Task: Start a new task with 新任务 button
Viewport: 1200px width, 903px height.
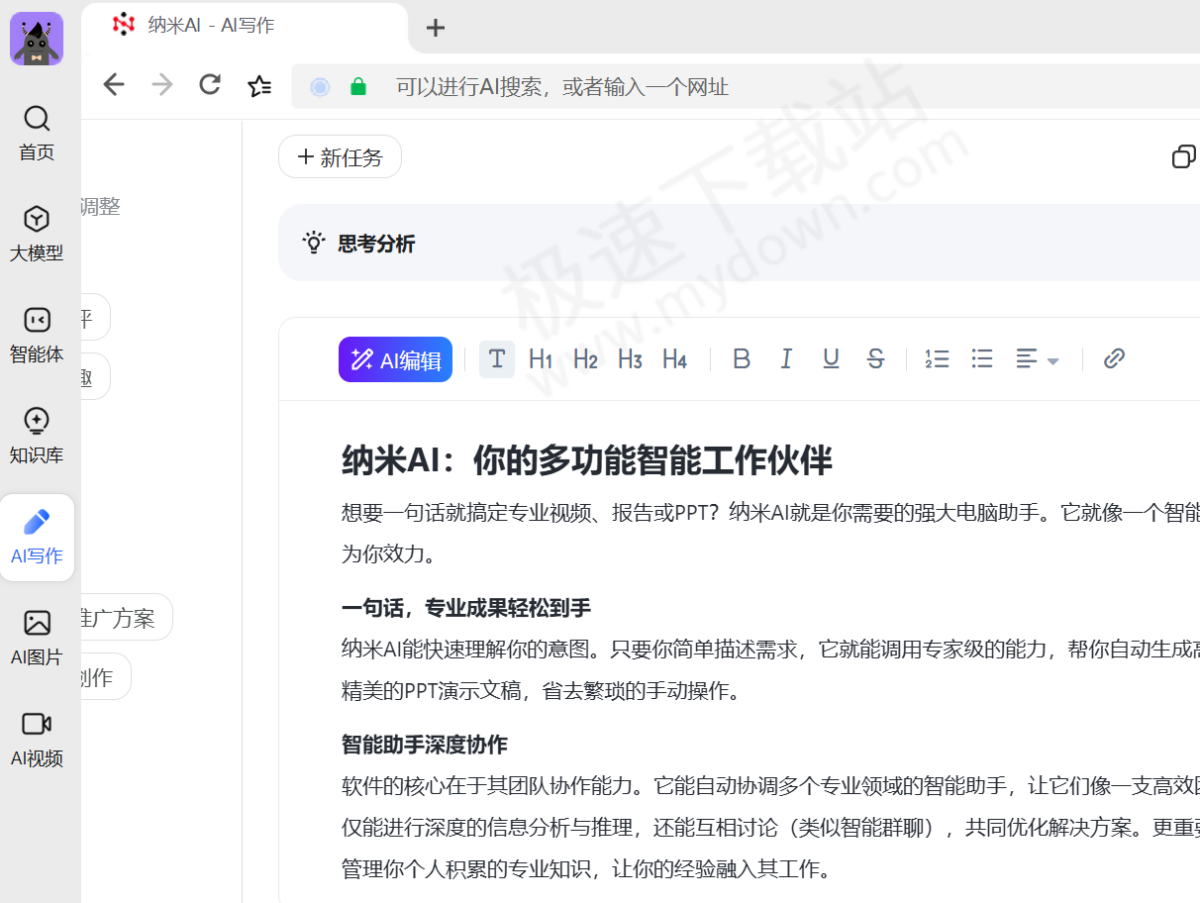Action: click(340, 156)
